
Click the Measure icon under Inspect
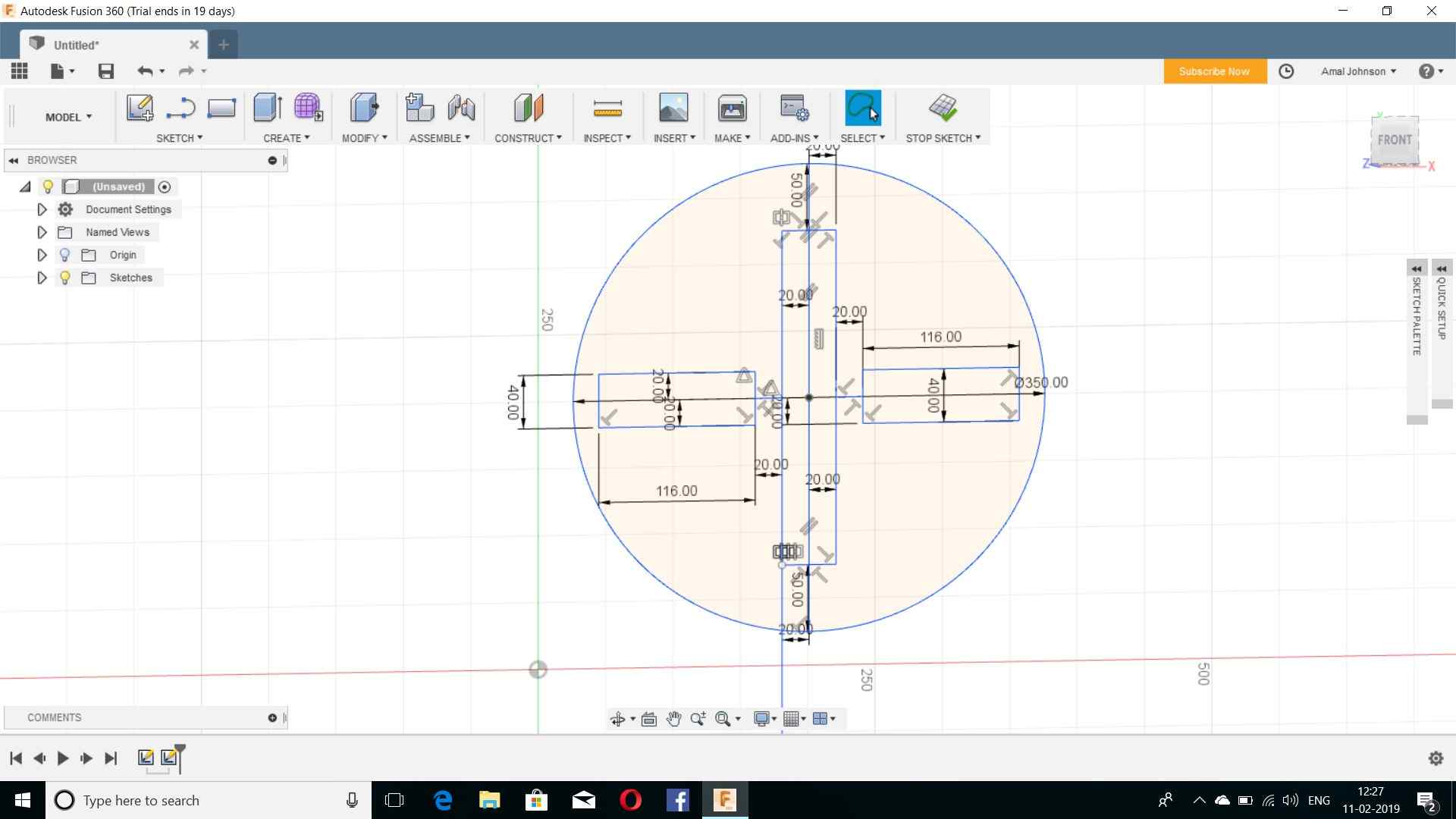607,108
